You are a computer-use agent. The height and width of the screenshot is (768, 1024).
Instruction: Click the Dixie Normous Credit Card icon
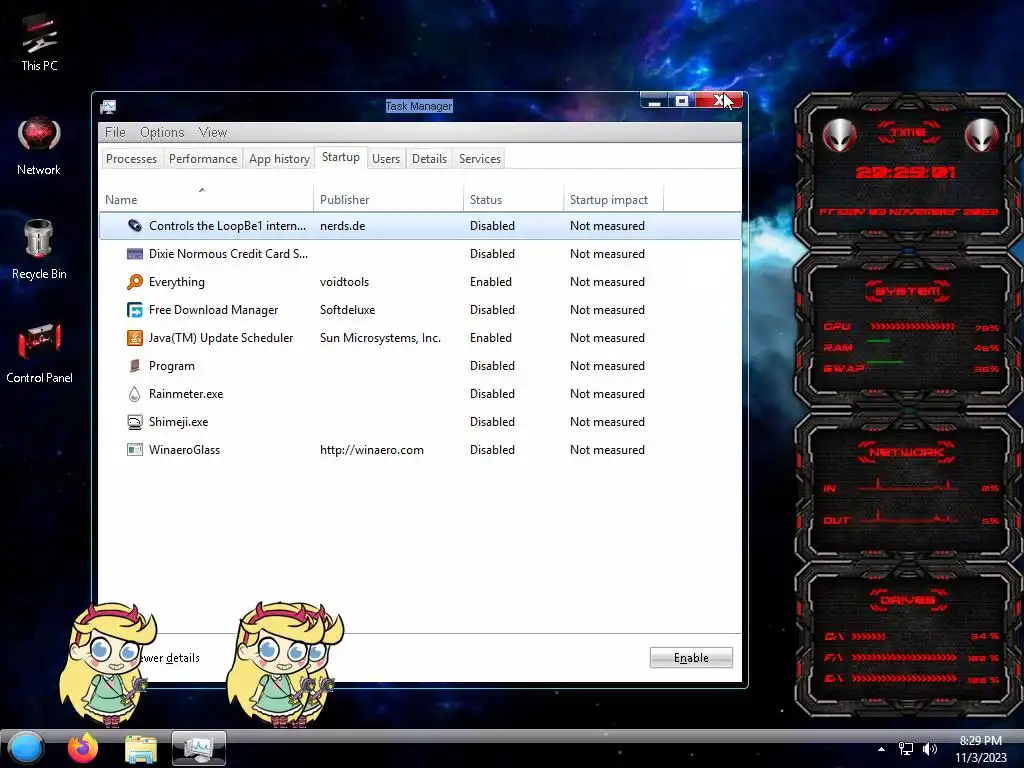click(135, 254)
